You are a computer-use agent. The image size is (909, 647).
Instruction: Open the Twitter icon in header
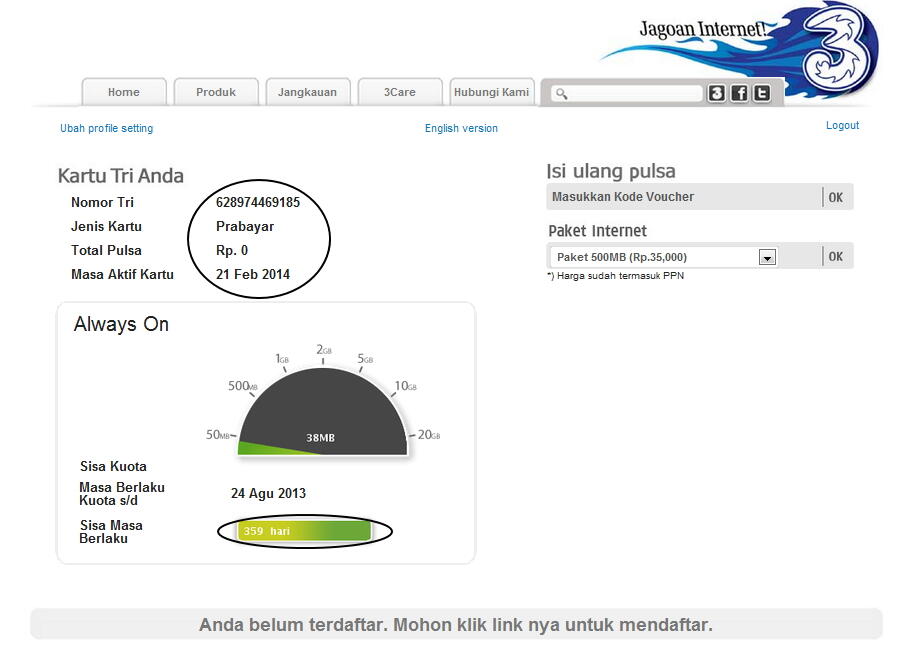[x=762, y=93]
